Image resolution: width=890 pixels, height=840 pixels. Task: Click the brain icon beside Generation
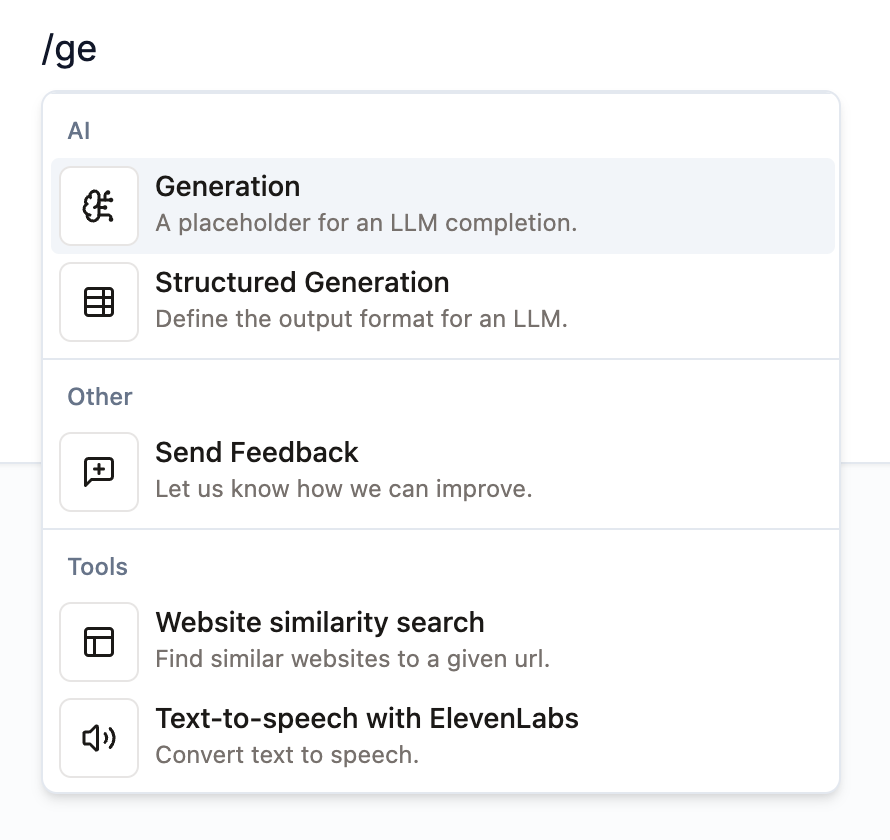(99, 206)
